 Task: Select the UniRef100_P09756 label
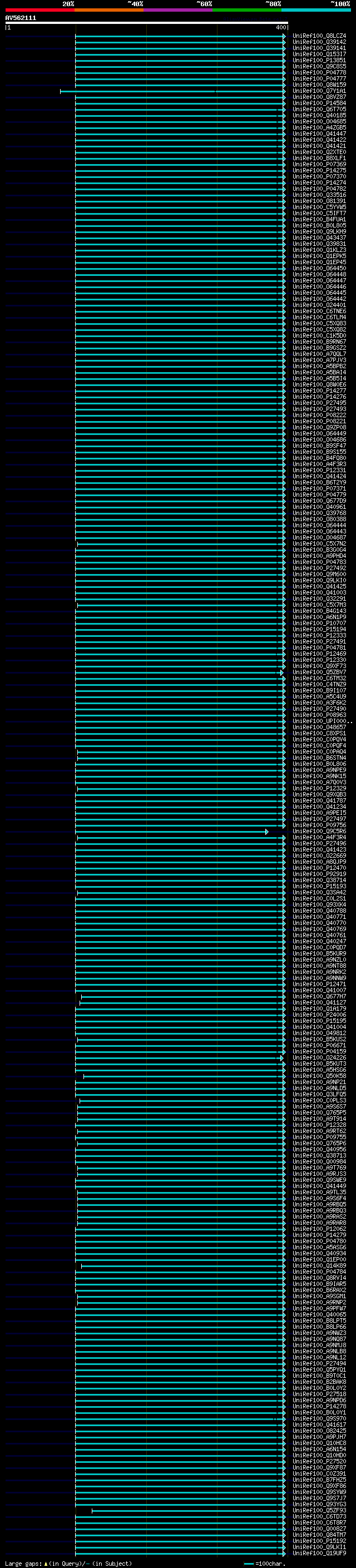pos(319,825)
